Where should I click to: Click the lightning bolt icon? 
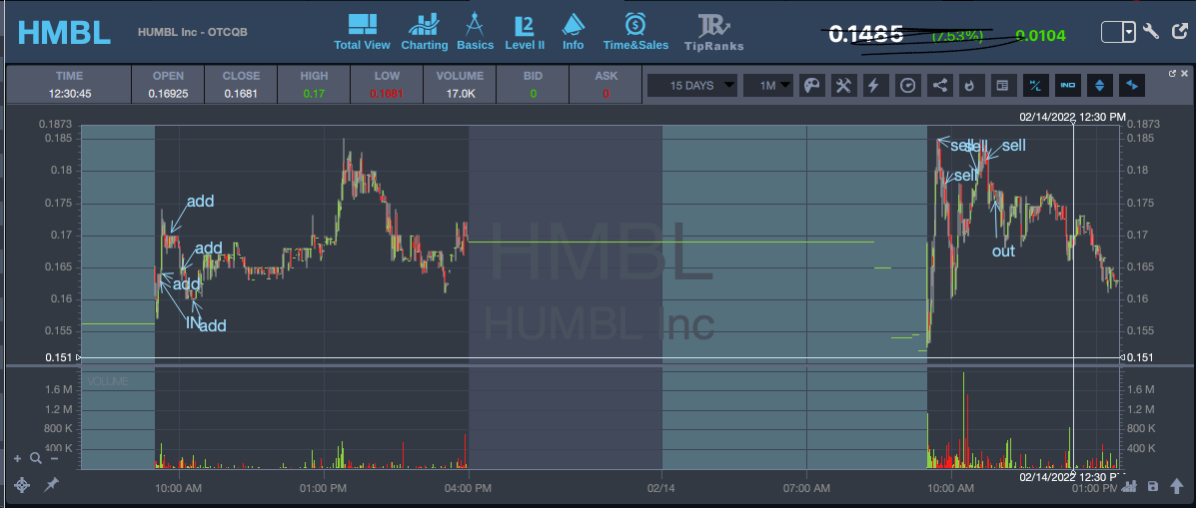874,85
